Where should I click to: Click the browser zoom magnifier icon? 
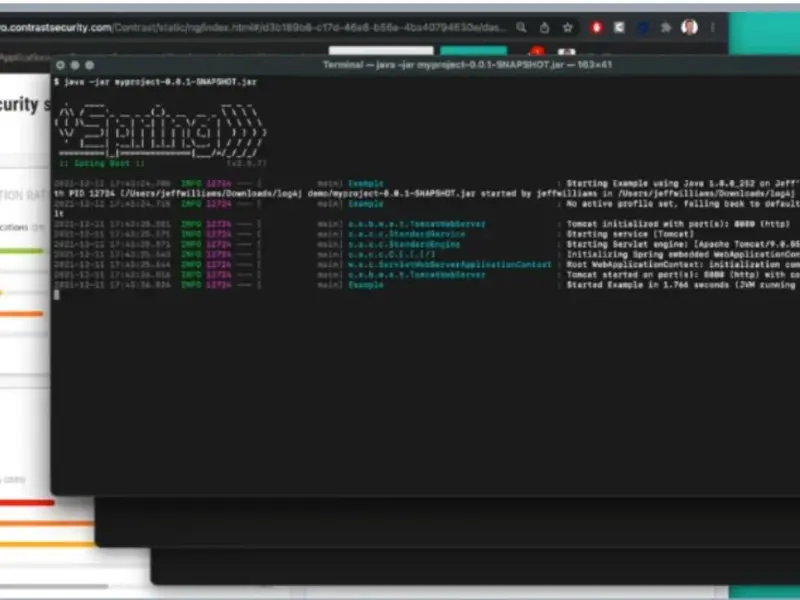coord(521,28)
